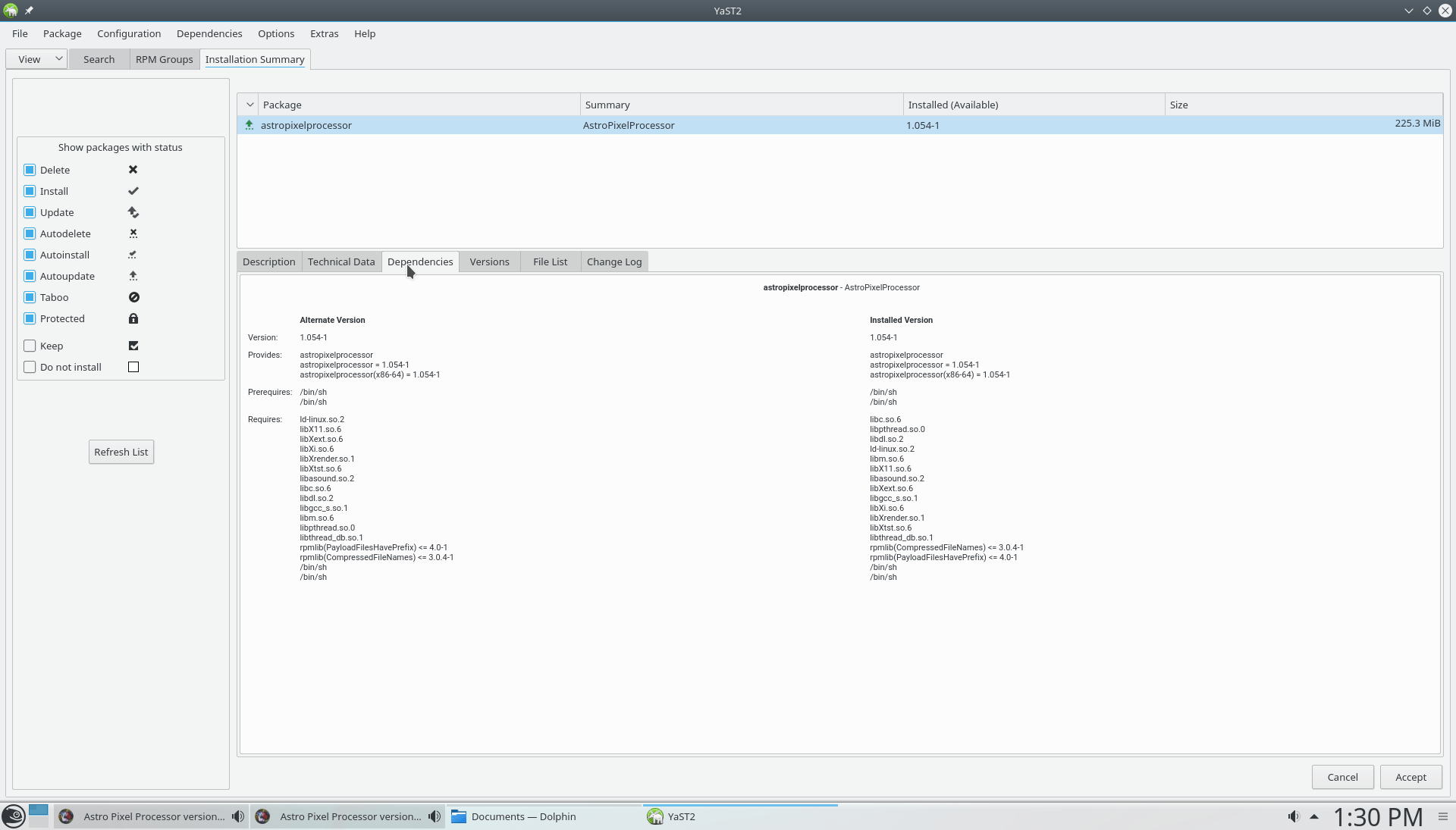
Task: Switch to the Change Log tab
Action: pos(614,262)
